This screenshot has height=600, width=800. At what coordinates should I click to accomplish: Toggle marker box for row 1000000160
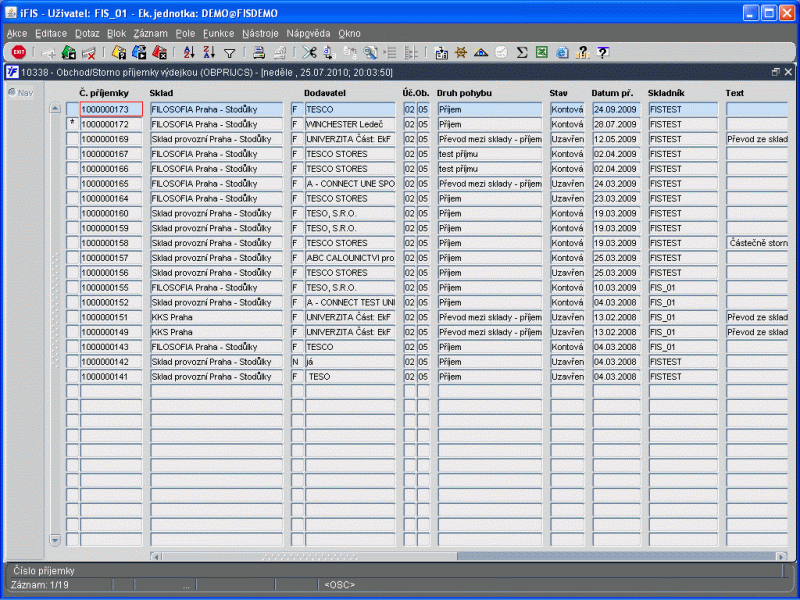(x=72, y=213)
